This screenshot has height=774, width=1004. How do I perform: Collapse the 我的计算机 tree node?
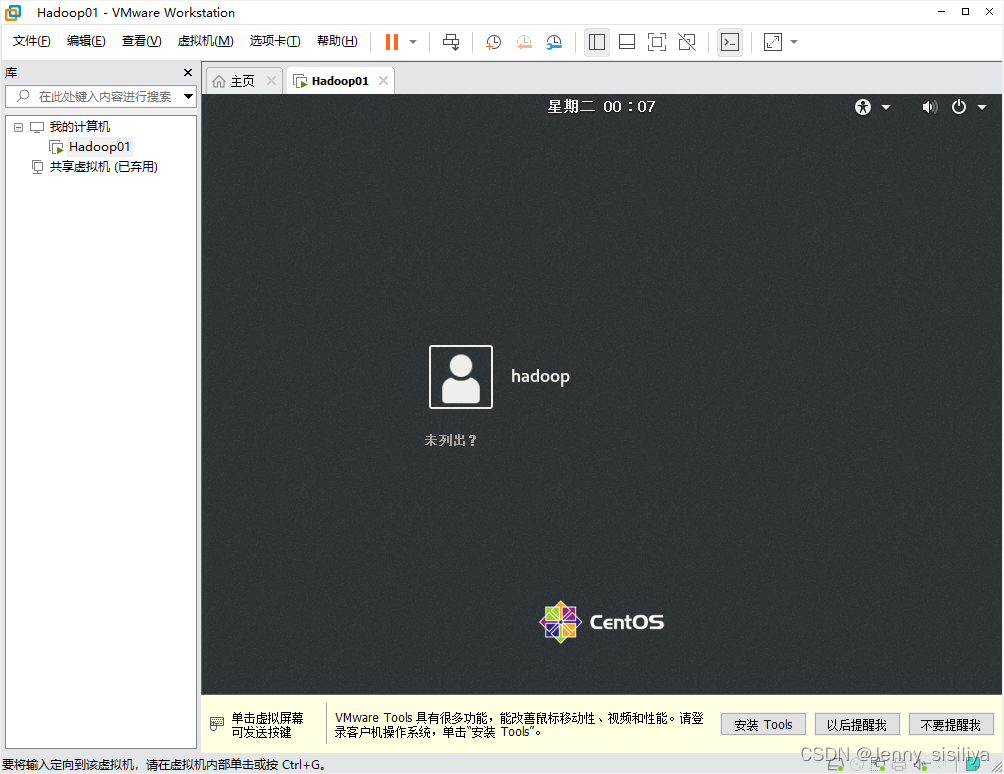[x=17, y=126]
